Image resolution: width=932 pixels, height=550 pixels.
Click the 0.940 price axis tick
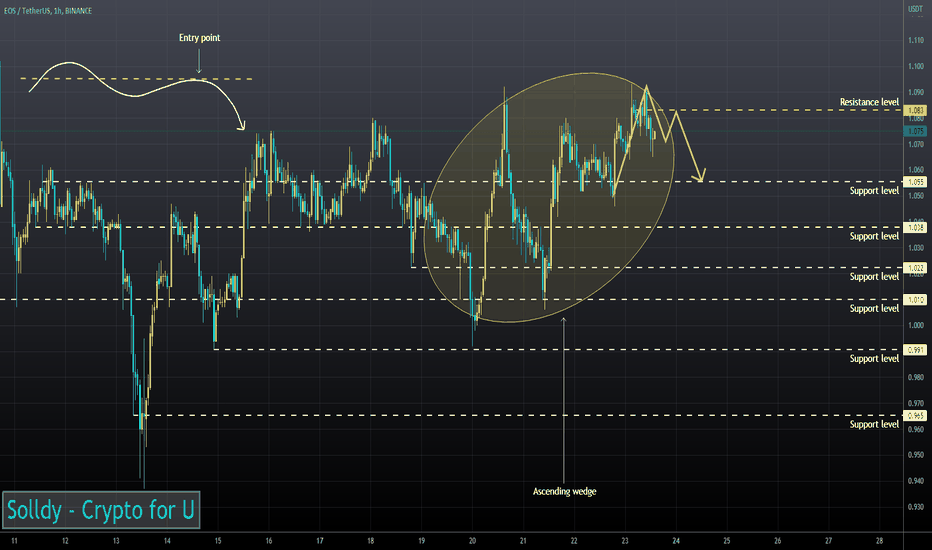click(916, 480)
